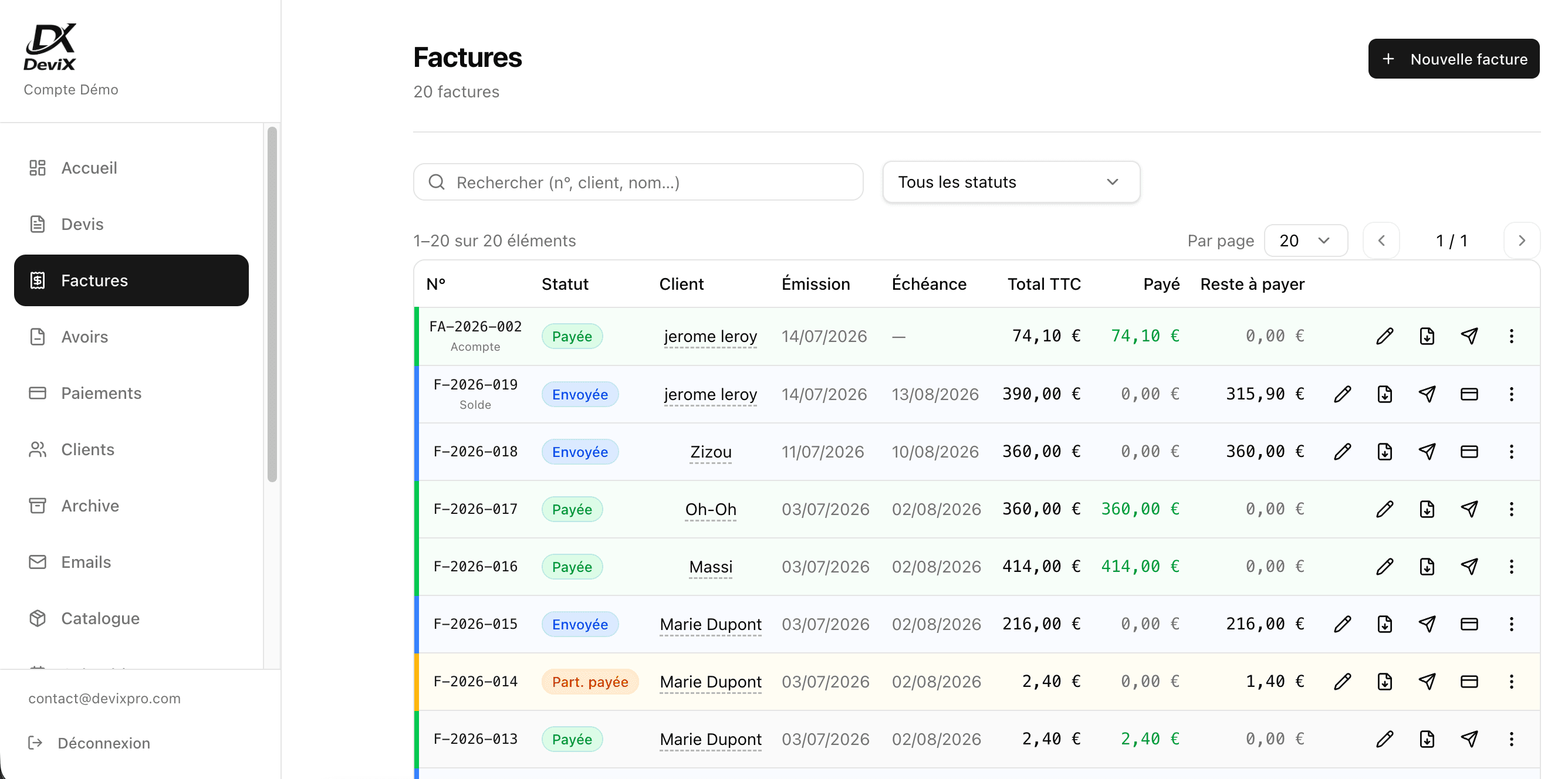Edit invoice F-2026-016 with pencil icon
Screen dimensions: 1568x779
(1385, 567)
